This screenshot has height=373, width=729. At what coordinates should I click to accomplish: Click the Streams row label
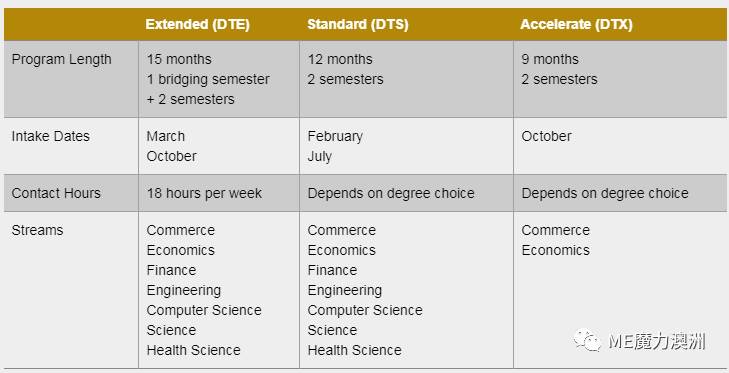click(37, 230)
